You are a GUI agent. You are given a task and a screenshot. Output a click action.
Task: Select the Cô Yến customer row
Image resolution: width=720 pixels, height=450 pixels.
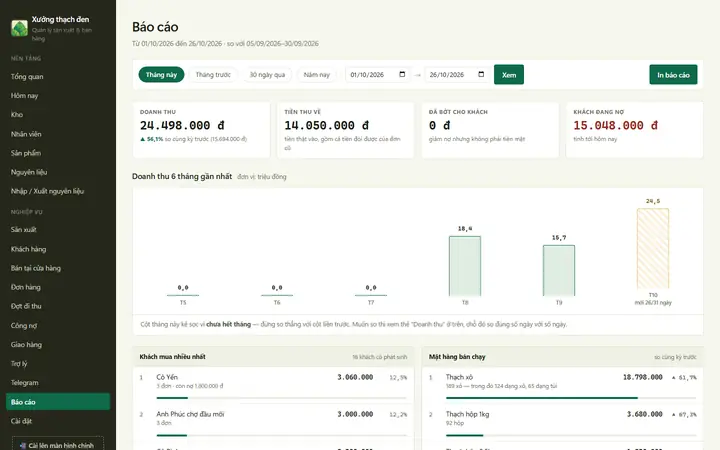point(273,386)
